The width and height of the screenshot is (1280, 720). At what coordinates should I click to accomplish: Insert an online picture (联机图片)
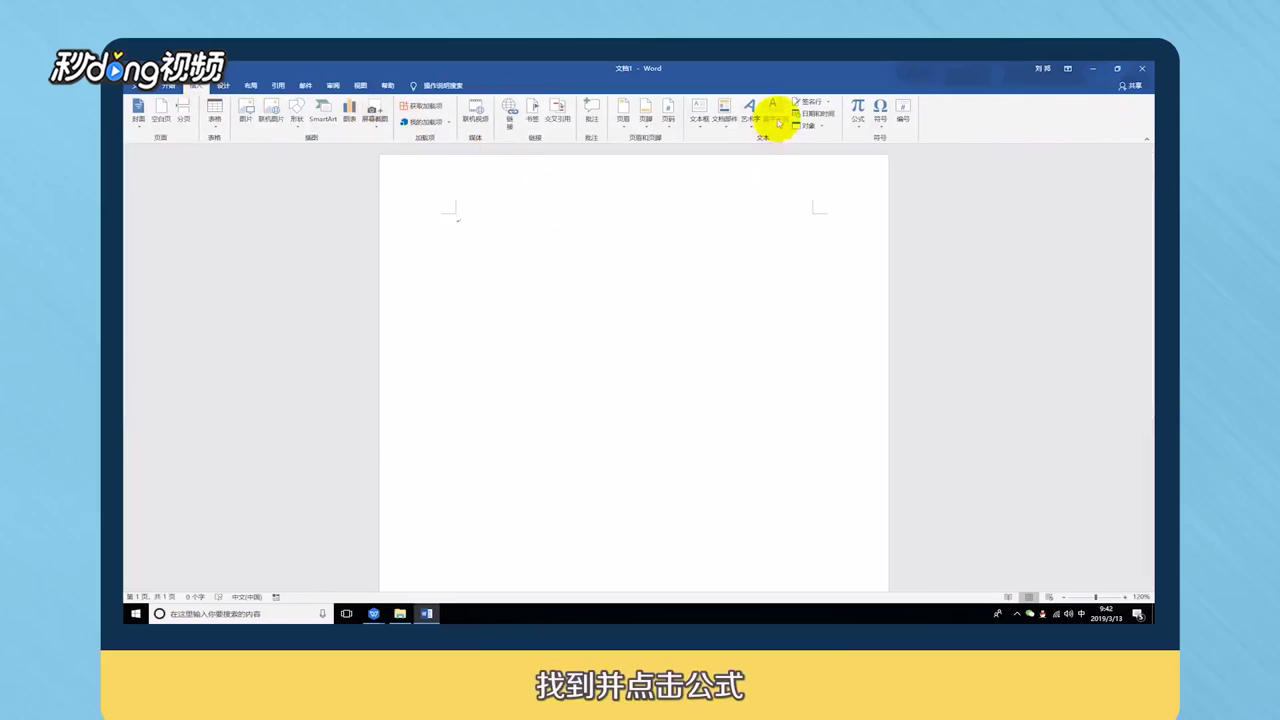tap(271, 110)
